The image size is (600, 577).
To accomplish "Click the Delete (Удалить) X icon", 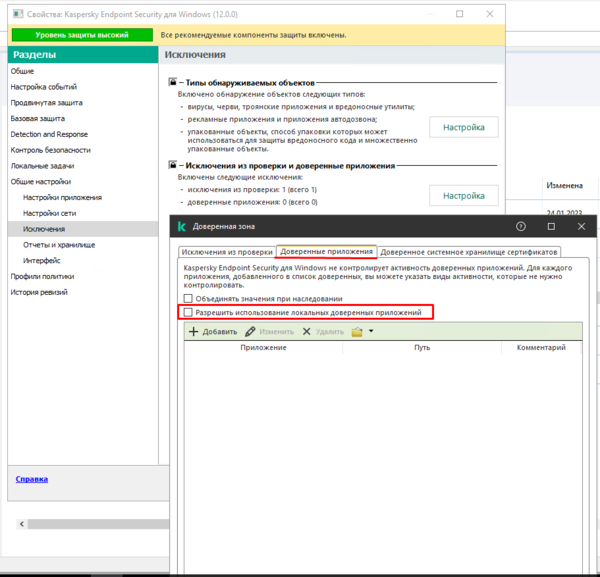I will [307, 331].
